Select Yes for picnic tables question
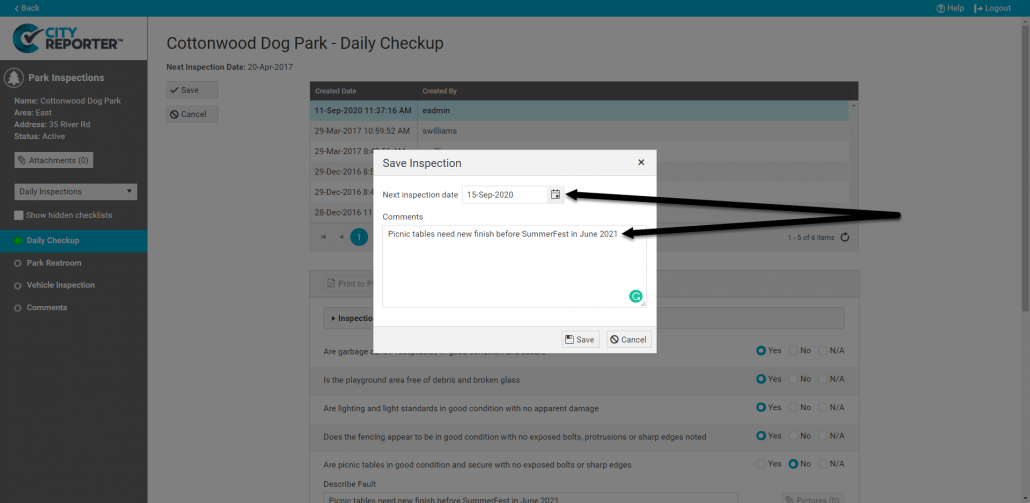 tap(762, 464)
